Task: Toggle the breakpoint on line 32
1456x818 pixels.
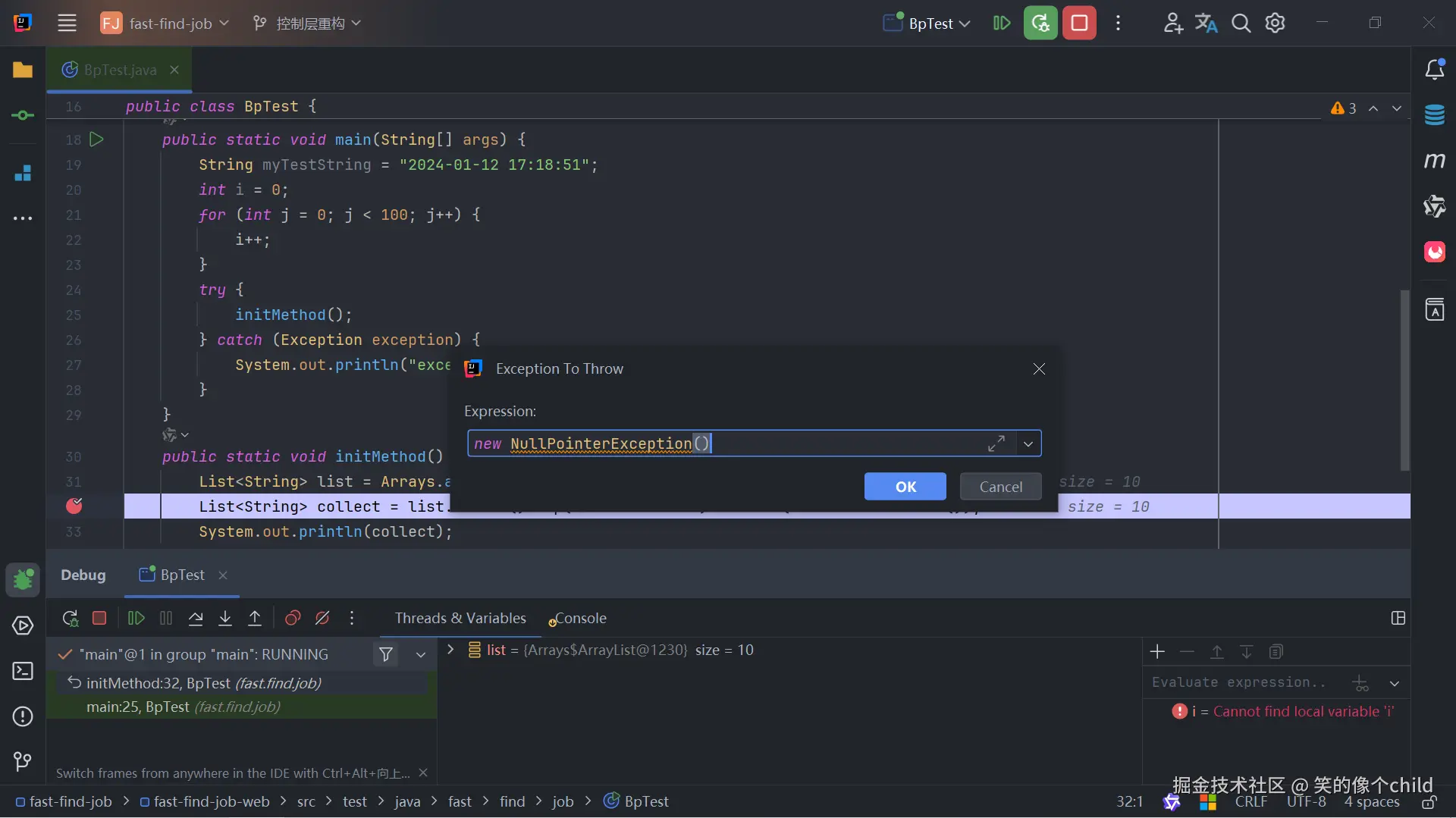Action: (x=74, y=506)
